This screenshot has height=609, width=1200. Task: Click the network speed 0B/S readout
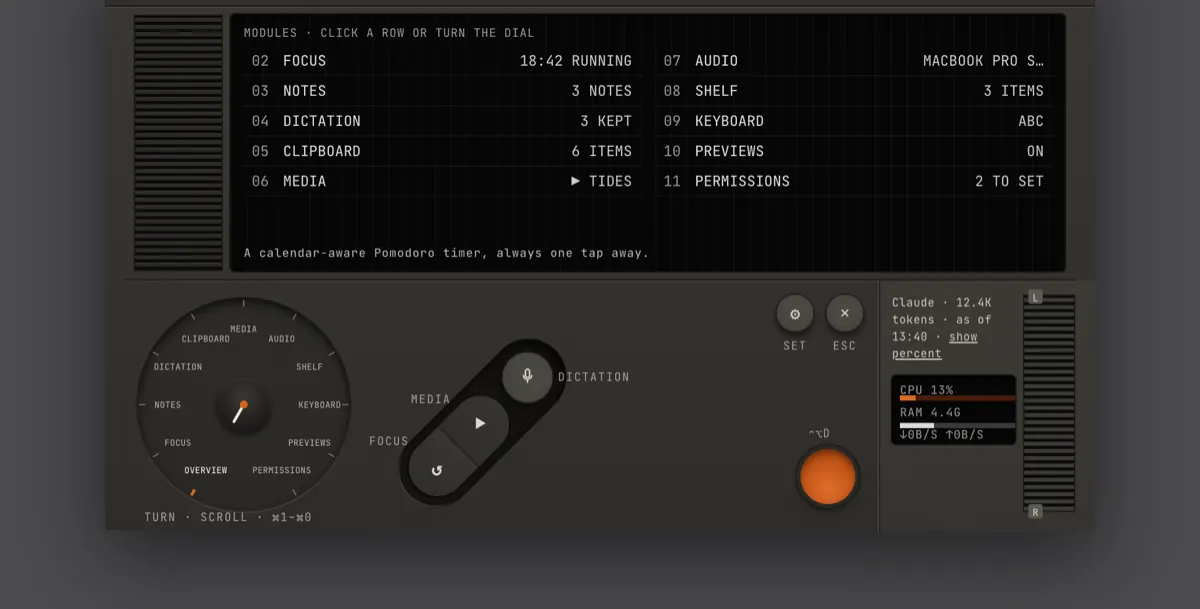point(941,435)
